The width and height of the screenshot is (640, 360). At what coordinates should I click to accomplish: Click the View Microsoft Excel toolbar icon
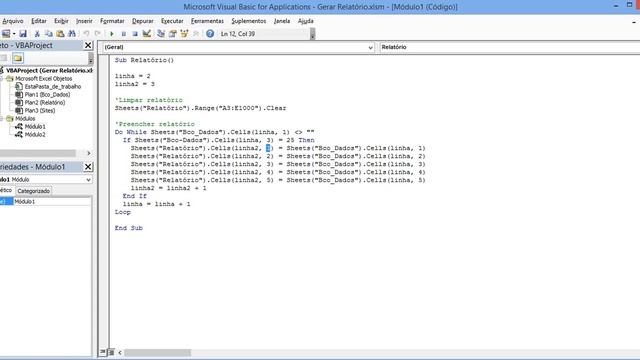(x=6, y=34)
